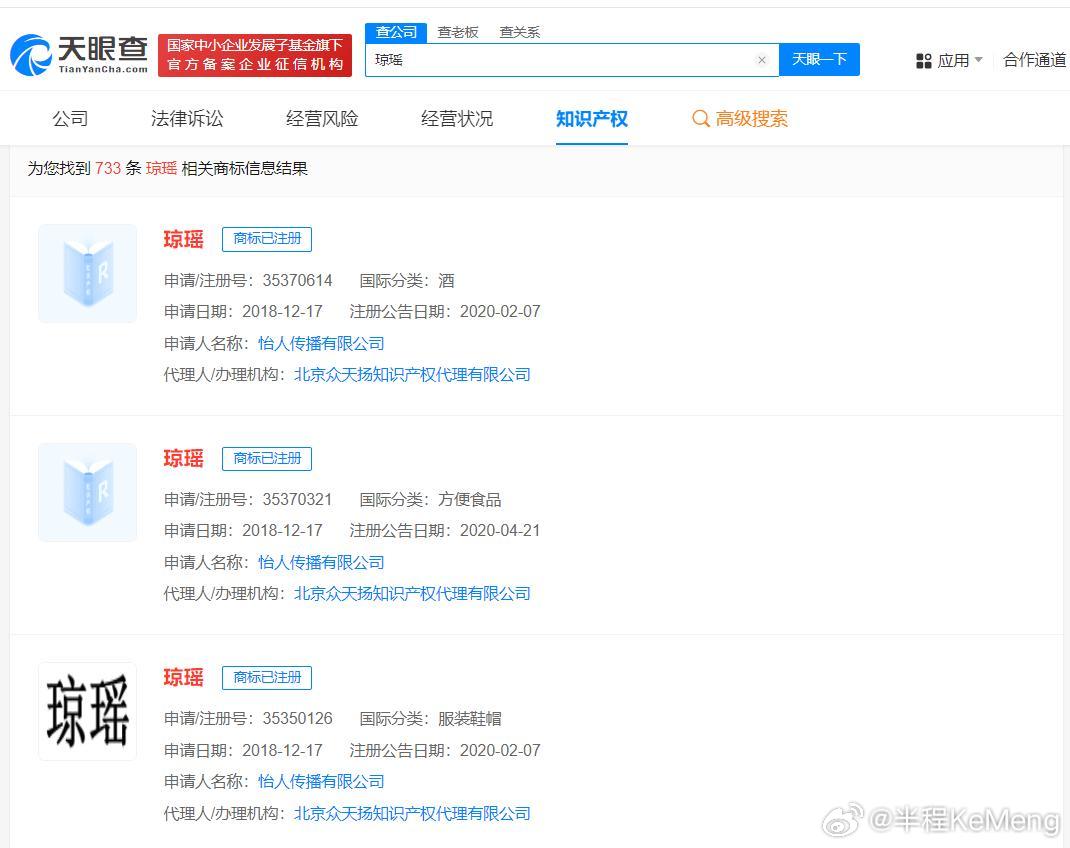Select the 知识产权 category tab
The width and height of the screenshot is (1070, 848).
click(592, 119)
